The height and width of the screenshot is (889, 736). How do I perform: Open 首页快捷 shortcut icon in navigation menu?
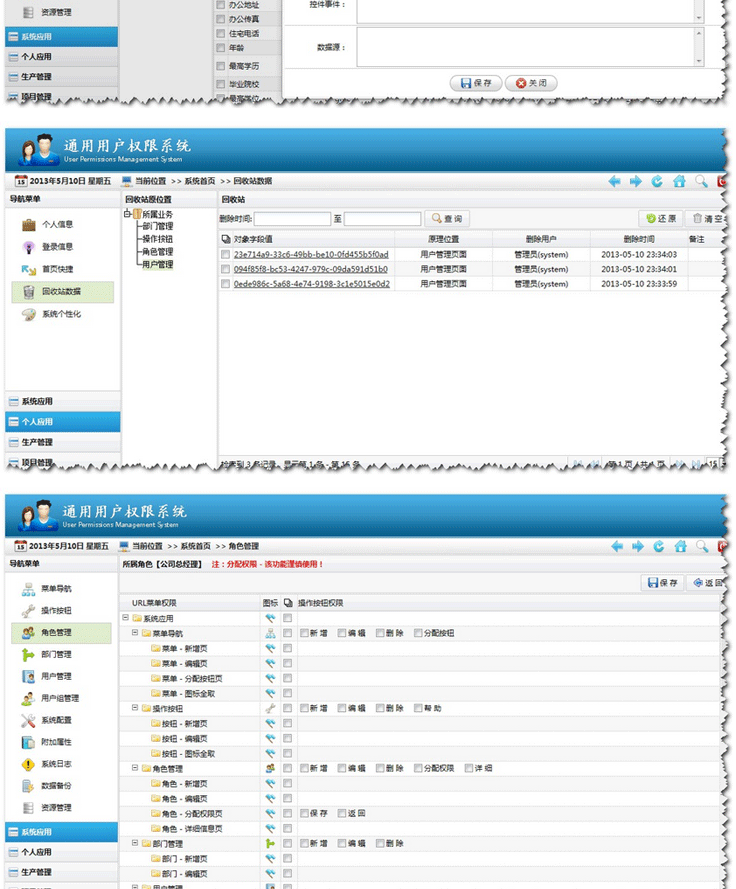point(29,269)
